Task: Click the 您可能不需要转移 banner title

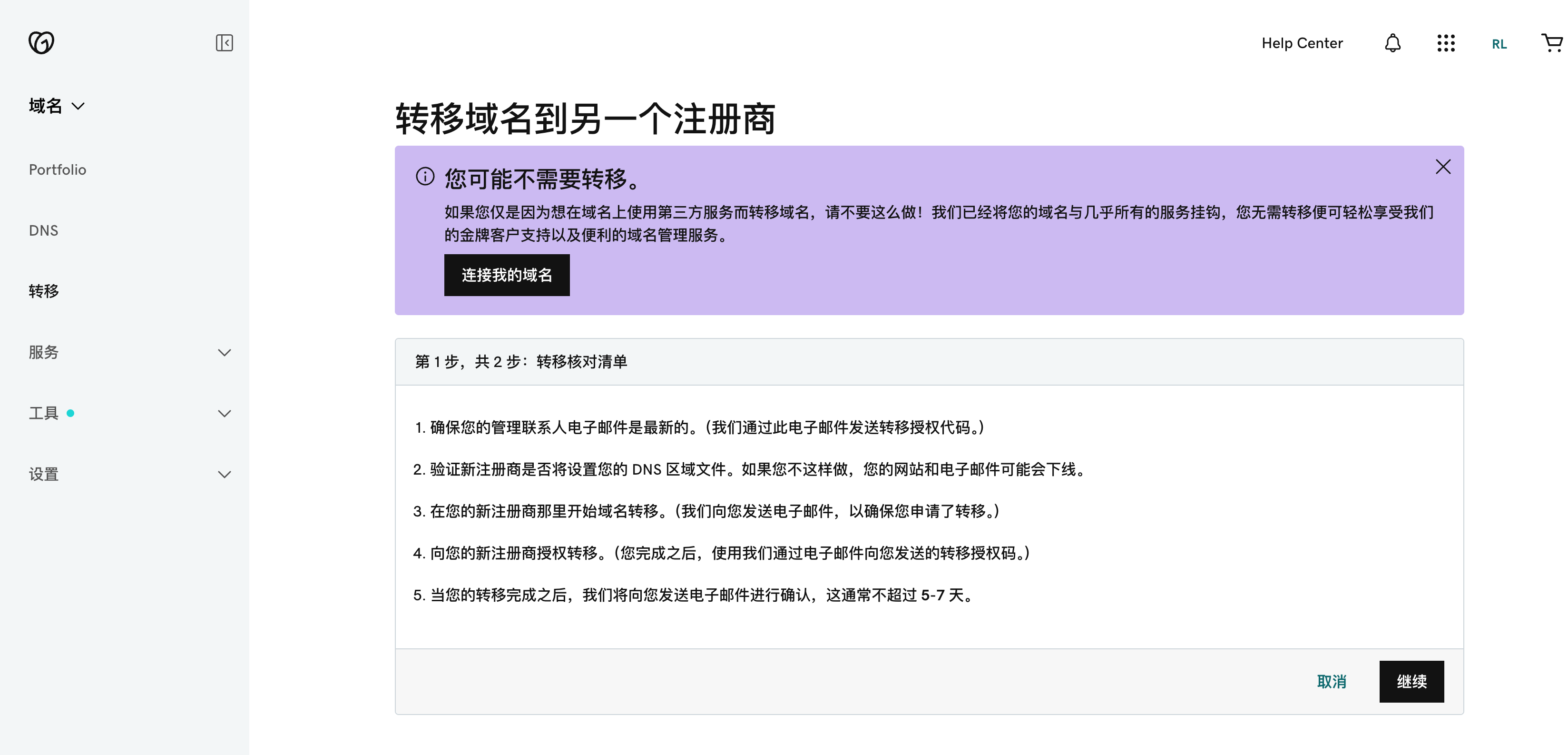Action: pyautogui.click(x=542, y=179)
